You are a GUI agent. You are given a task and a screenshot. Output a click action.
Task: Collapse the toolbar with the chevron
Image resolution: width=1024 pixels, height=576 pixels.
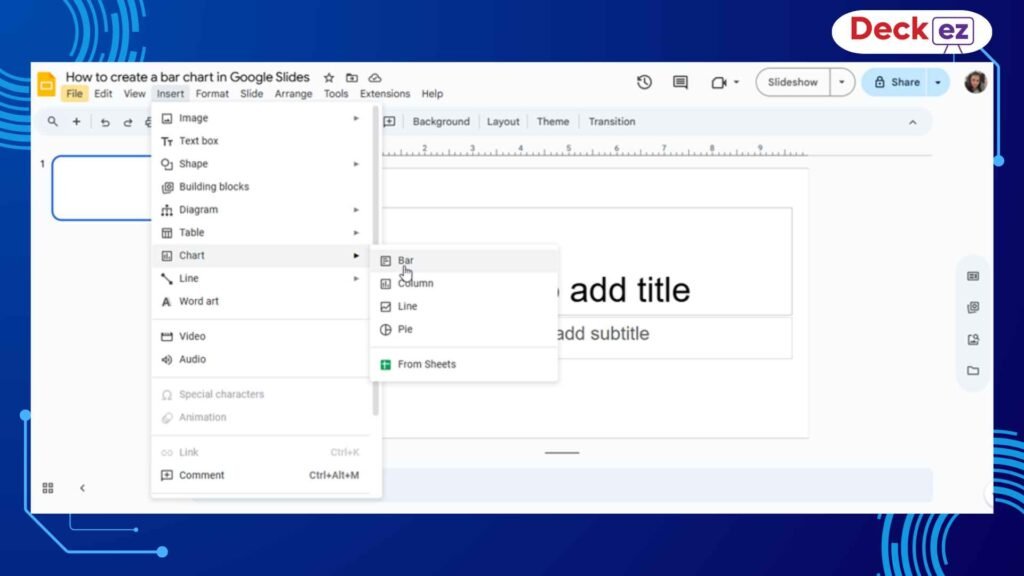point(912,121)
